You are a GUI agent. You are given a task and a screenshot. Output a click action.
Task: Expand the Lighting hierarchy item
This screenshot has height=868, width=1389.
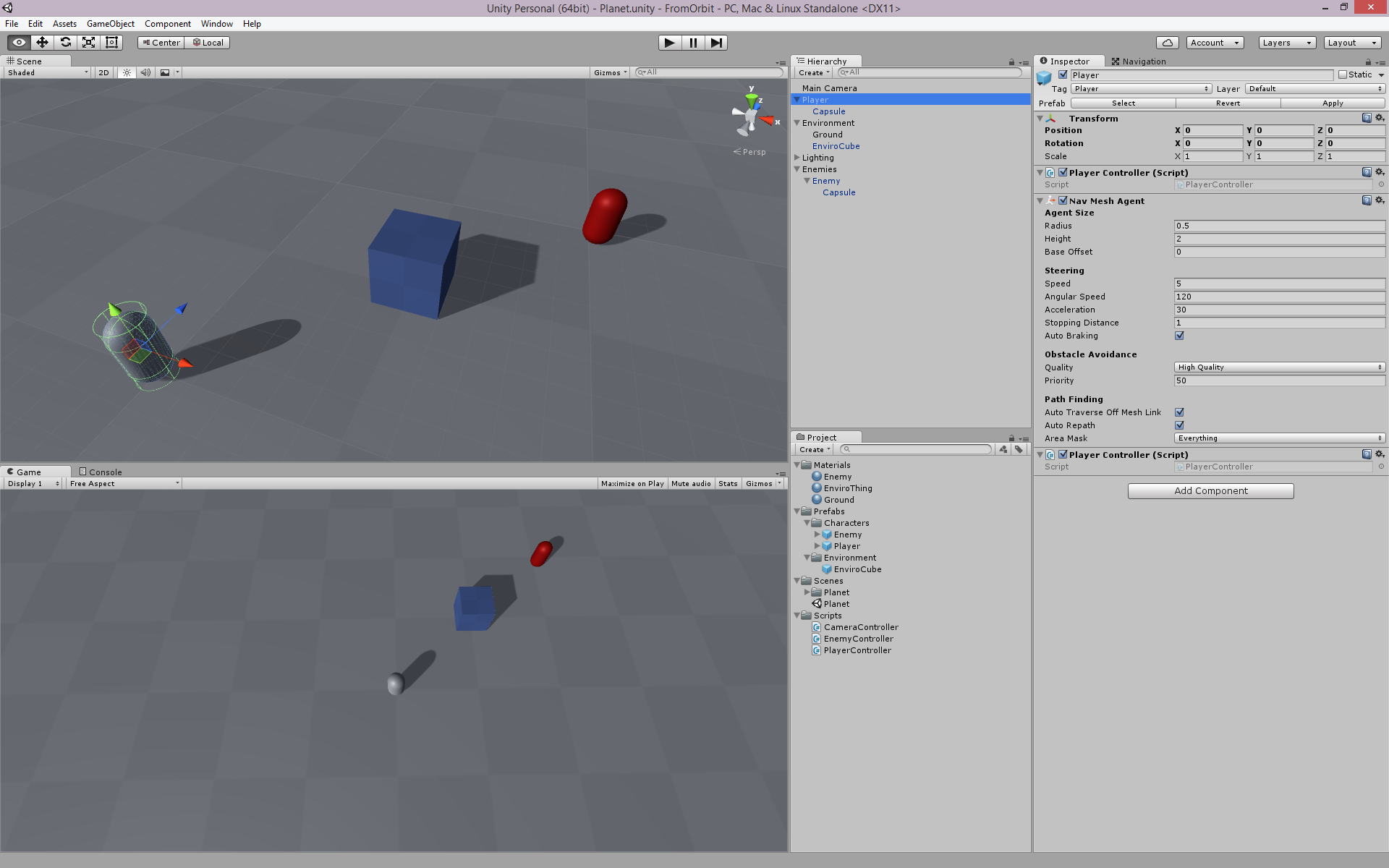click(x=797, y=158)
